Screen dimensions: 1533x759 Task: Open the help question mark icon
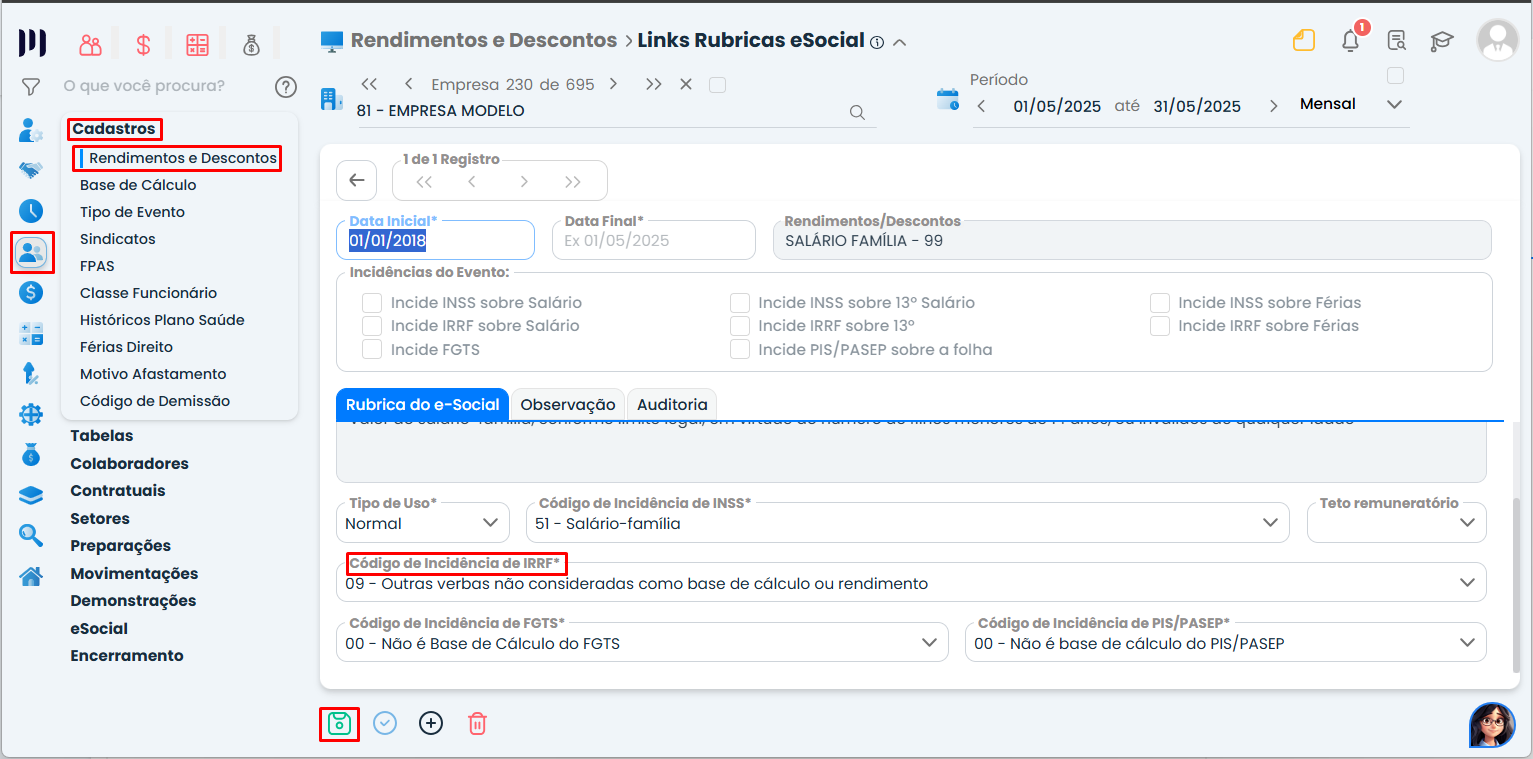click(286, 87)
